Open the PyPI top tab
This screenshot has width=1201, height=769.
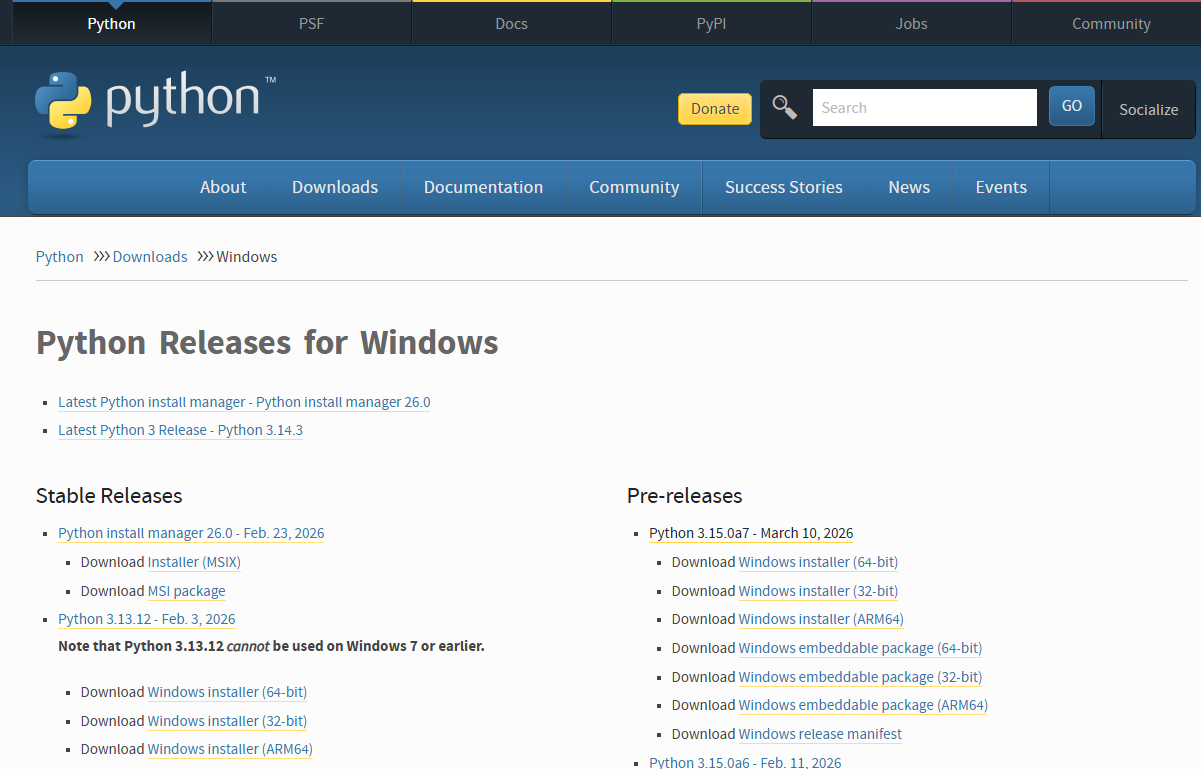[x=712, y=23]
